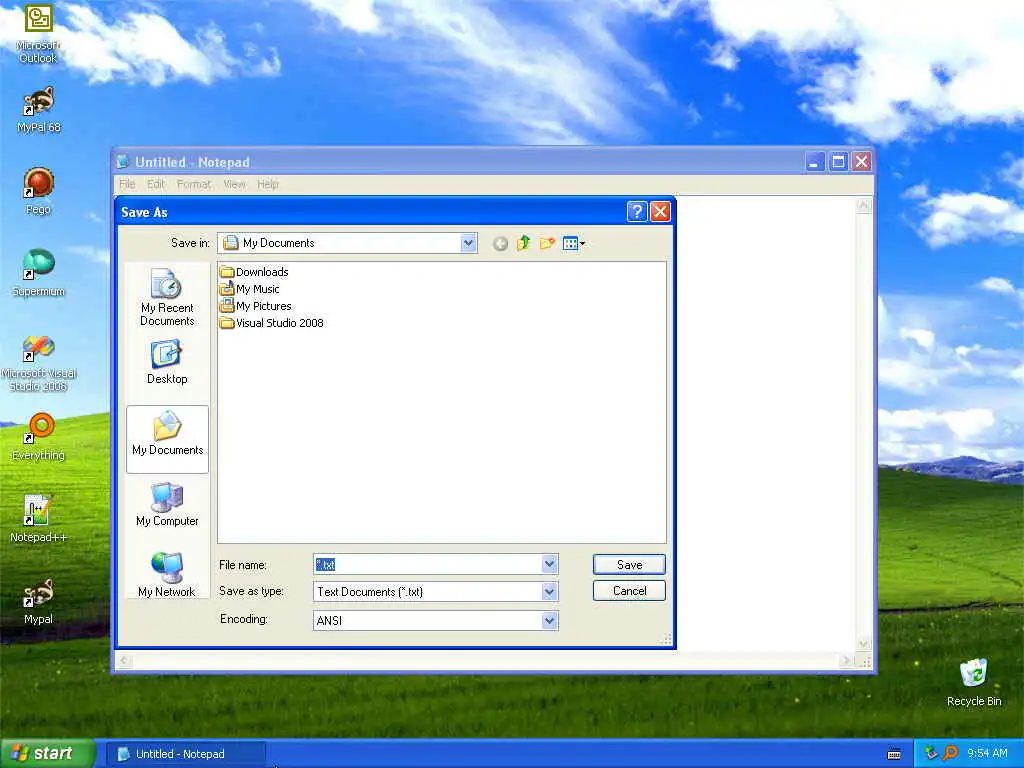The width and height of the screenshot is (1024, 768).
Task: Click the Save As help question-mark button
Action: [637, 212]
